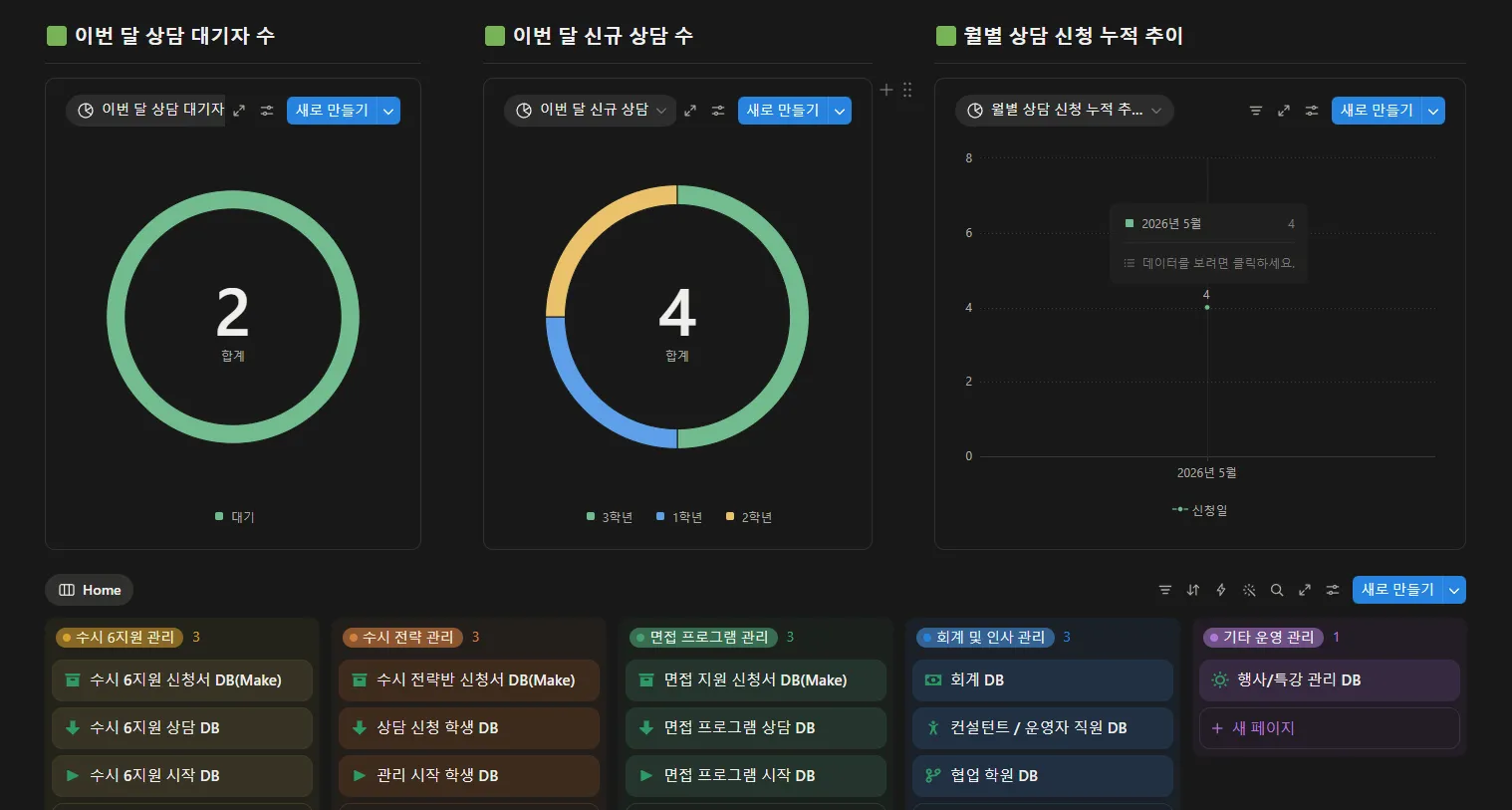This screenshot has height=810, width=1512.
Task: Open settings of 월별 상담 신청 chart
Action: (1312, 111)
